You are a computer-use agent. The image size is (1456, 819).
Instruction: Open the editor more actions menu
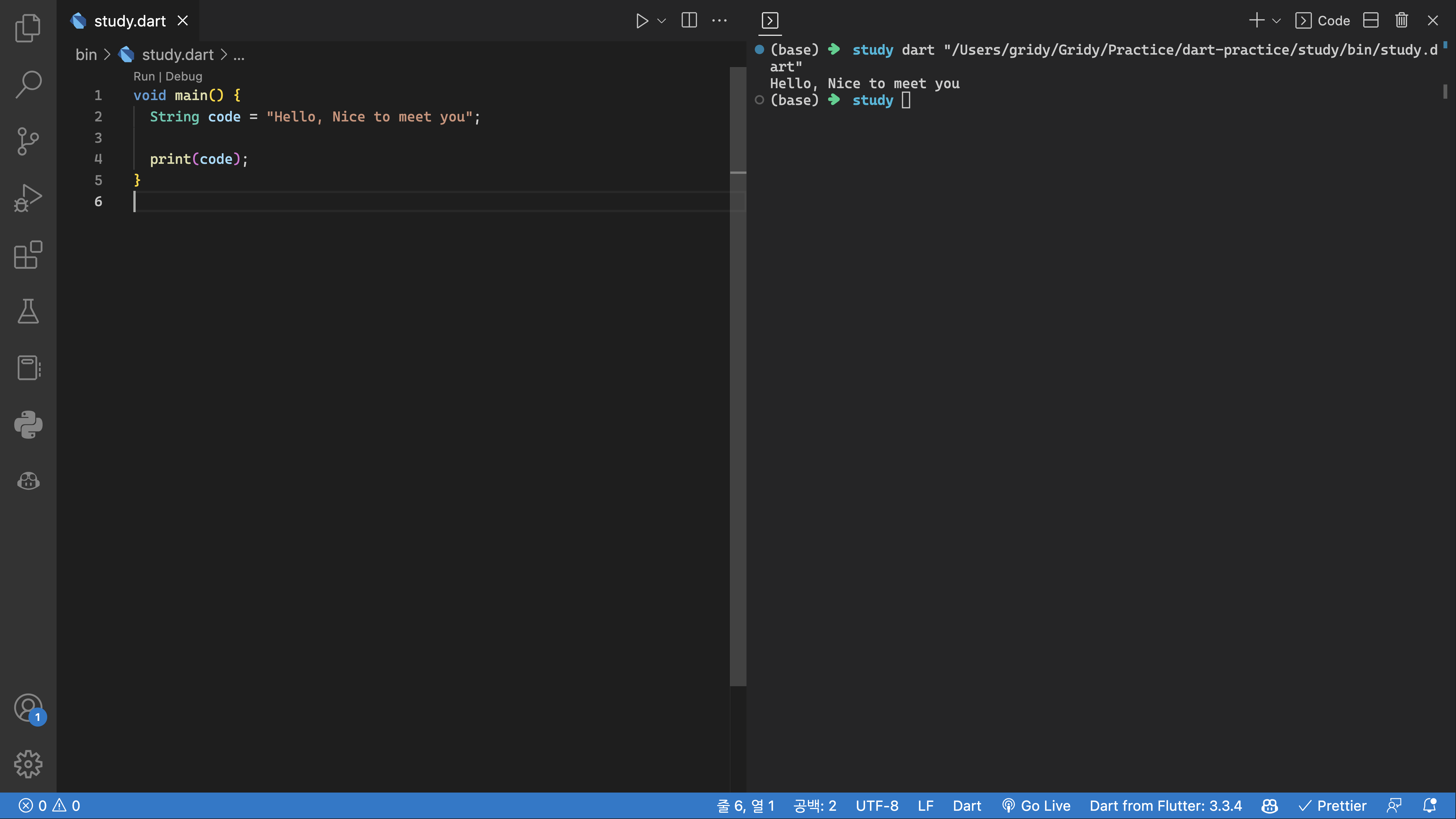pyautogui.click(x=719, y=21)
